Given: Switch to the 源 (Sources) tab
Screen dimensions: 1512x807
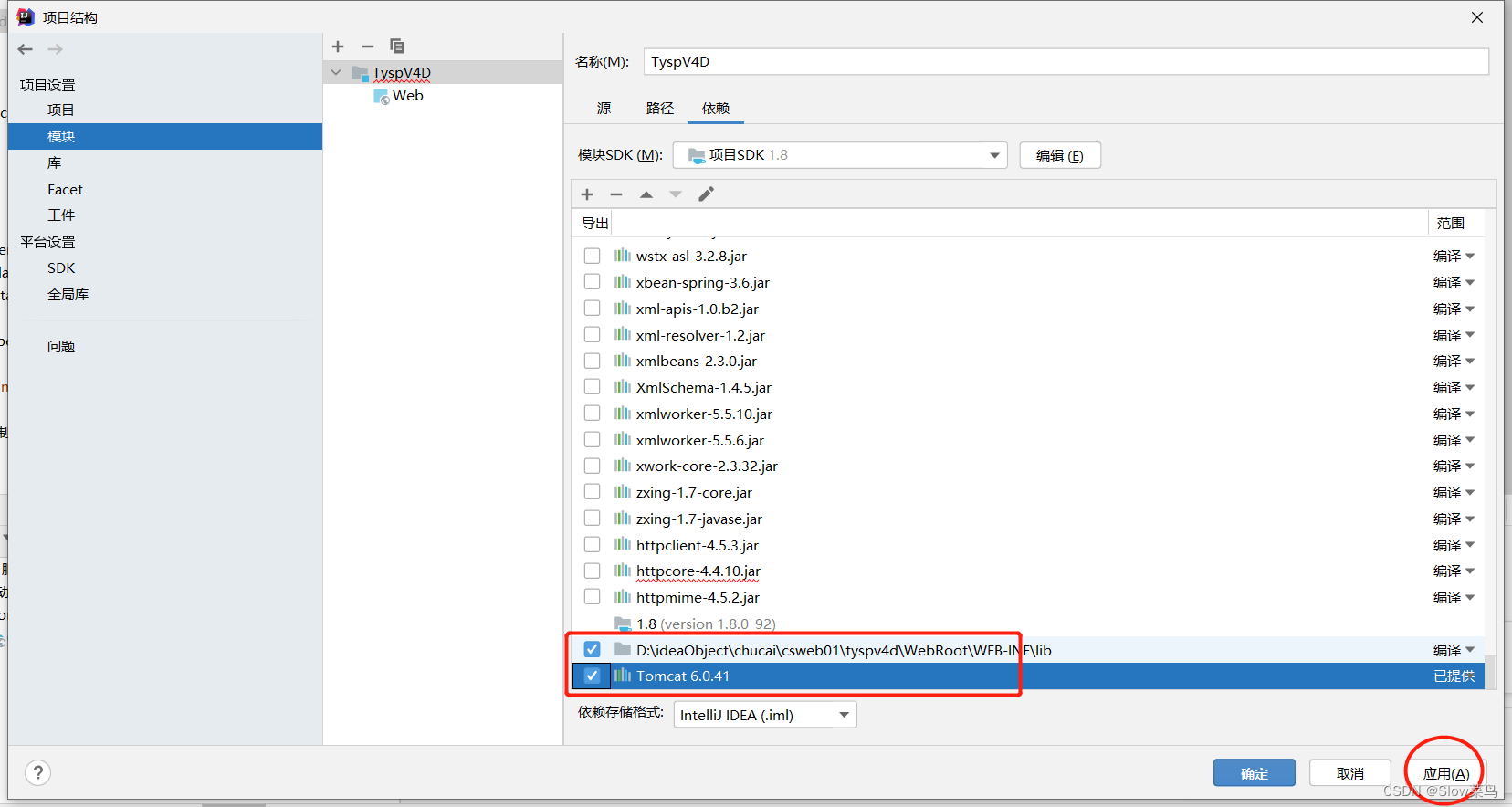Looking at the screenshot, I should tap(604, 108).
